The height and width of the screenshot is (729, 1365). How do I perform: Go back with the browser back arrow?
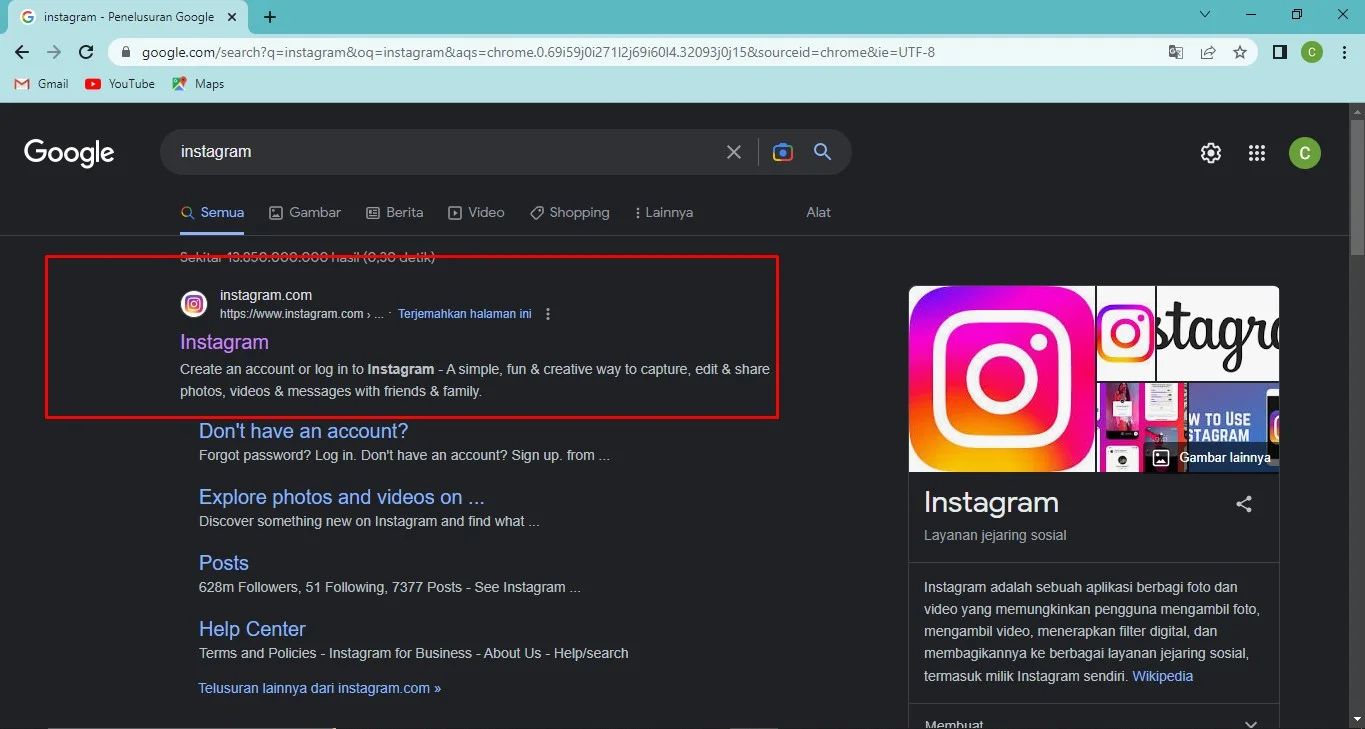point(22,52)
